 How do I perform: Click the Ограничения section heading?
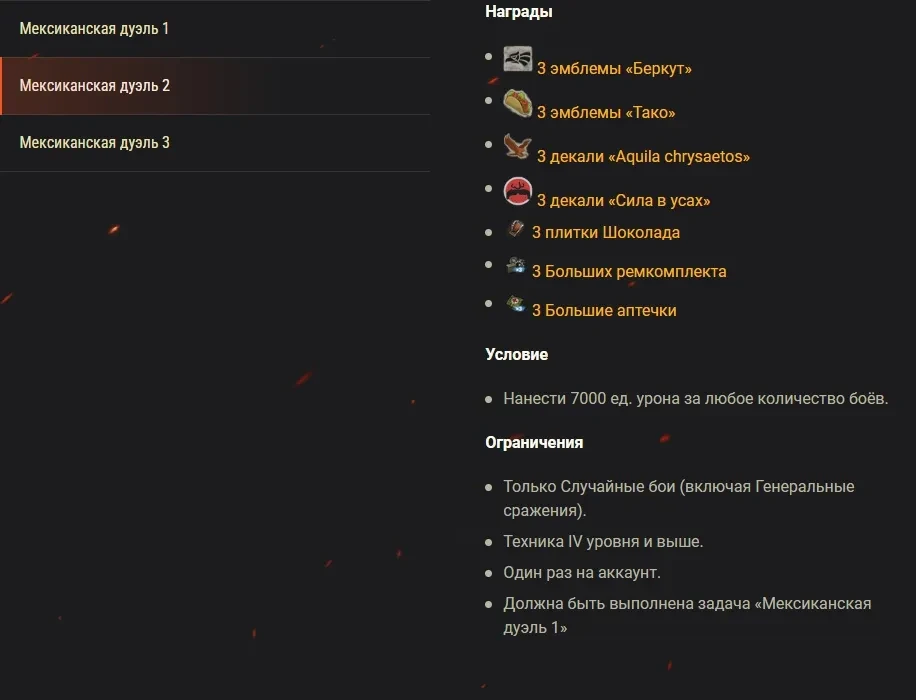click(x=534, y=442)
